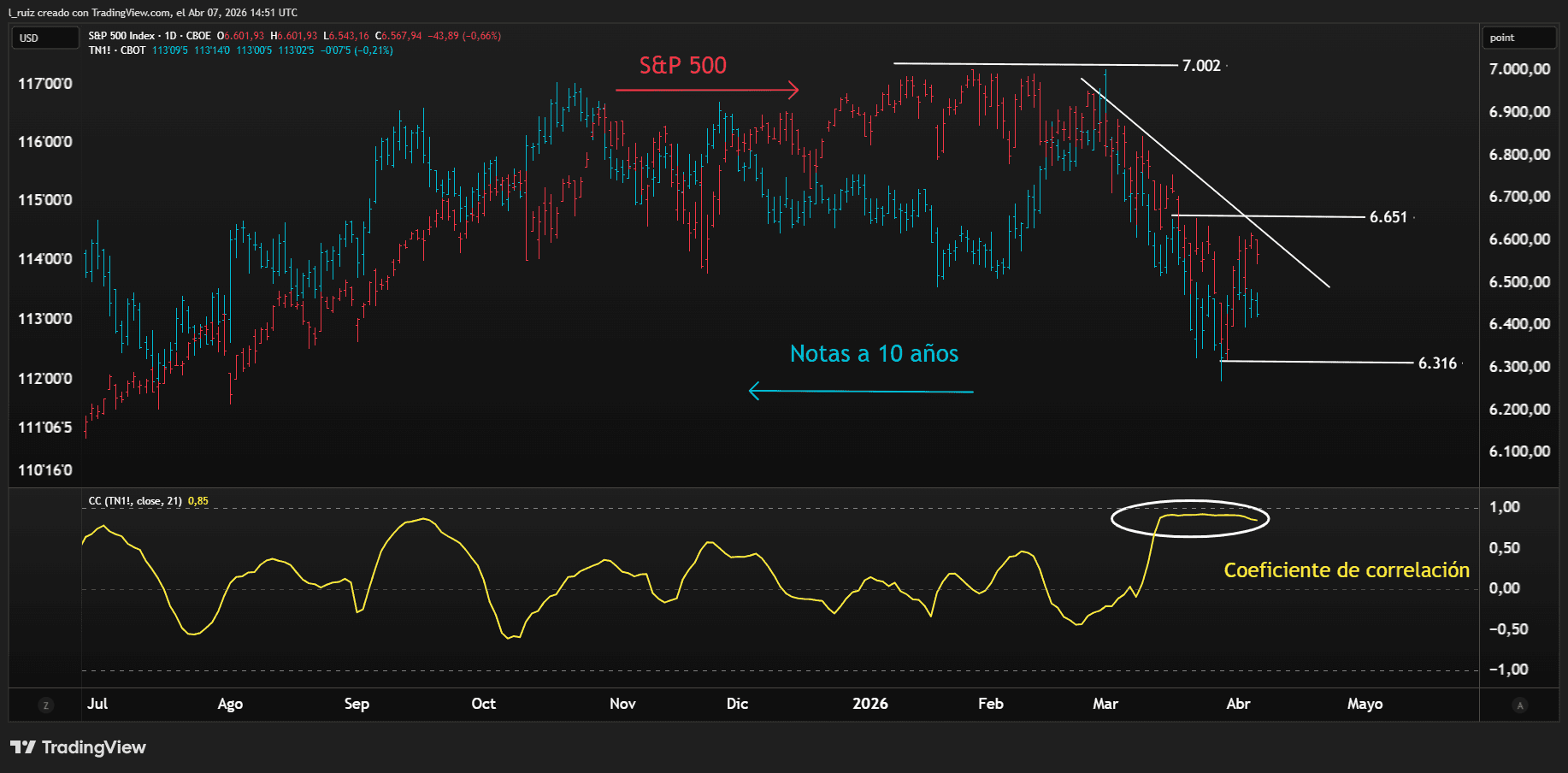Click the A auto-scale icon bottom right

pos(1521,705)
